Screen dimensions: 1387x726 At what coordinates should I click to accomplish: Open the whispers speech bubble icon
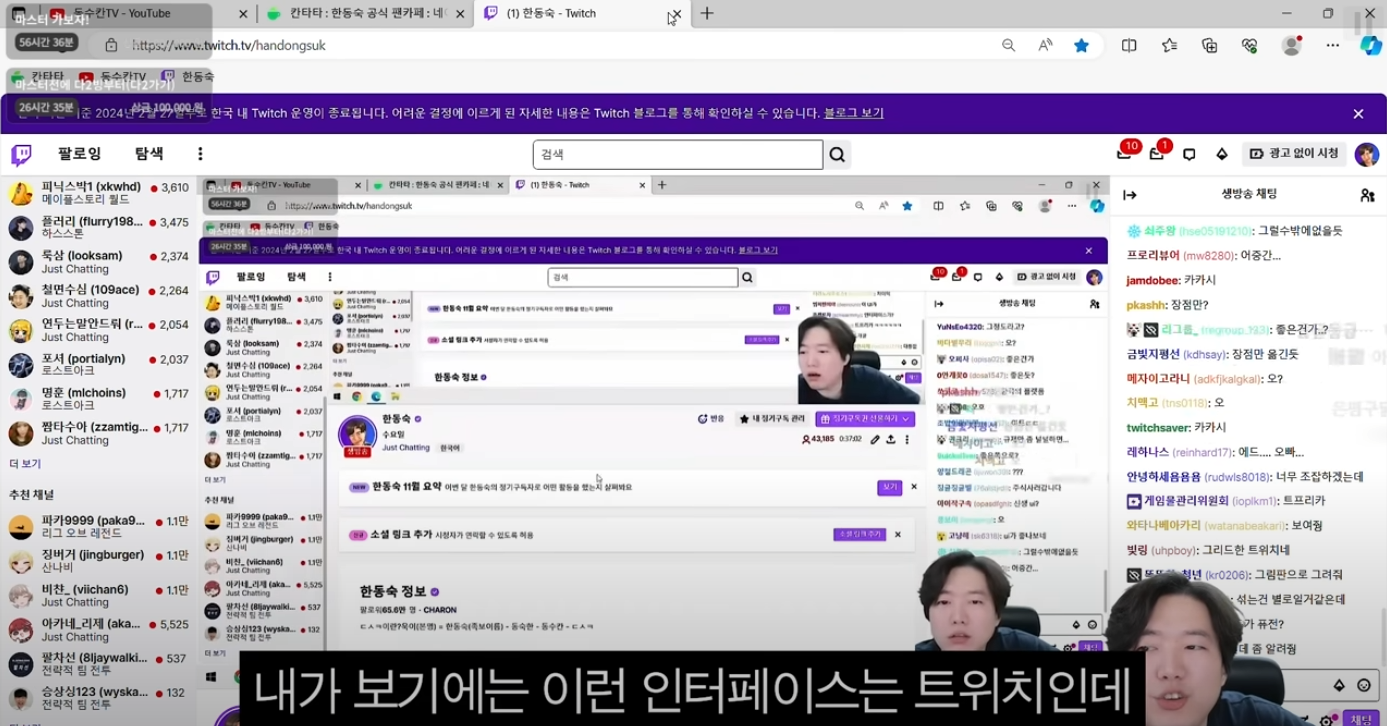[1189, 155]
